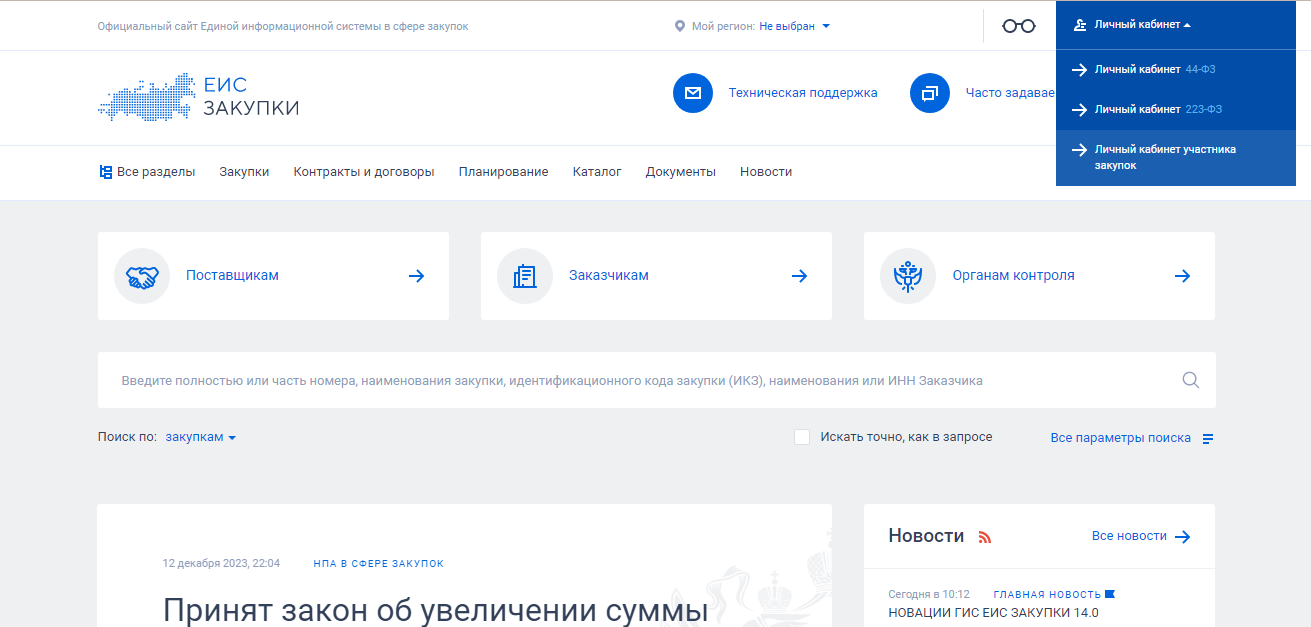
Task: Click the НПА В СФЕРЕ ЗАКУПОК tag
Action: click(x=378, y=564)
